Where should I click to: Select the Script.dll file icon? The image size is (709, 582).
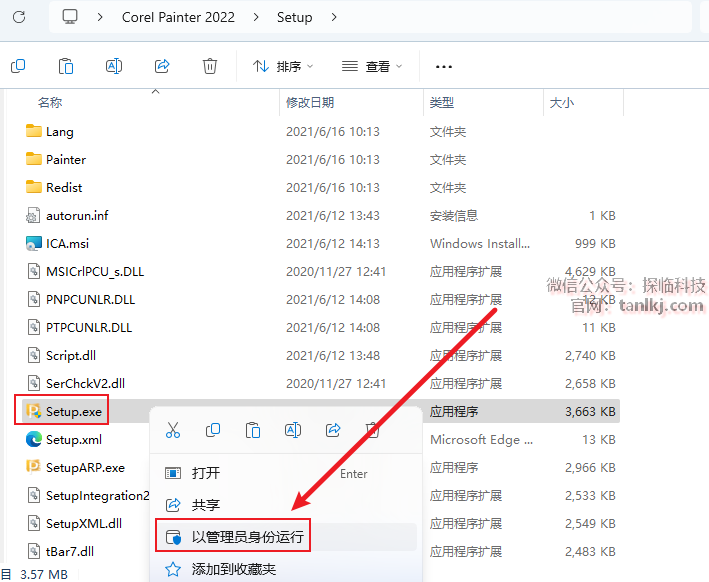pos(34,355)
